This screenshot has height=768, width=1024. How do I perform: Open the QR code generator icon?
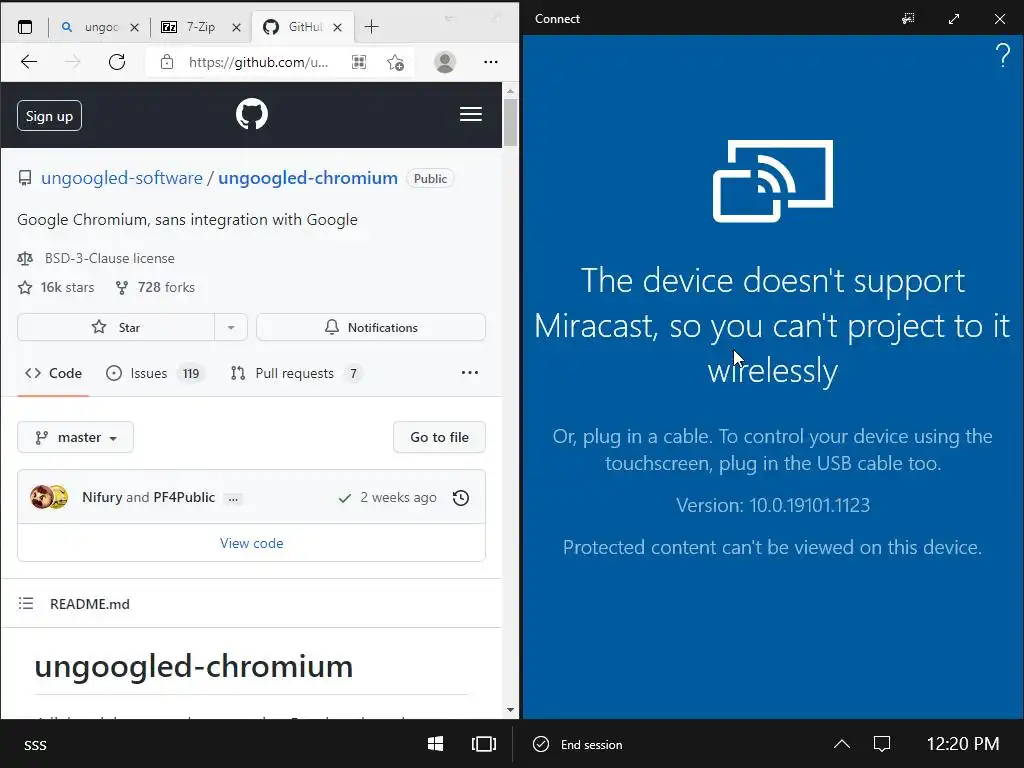coord(359,62)
